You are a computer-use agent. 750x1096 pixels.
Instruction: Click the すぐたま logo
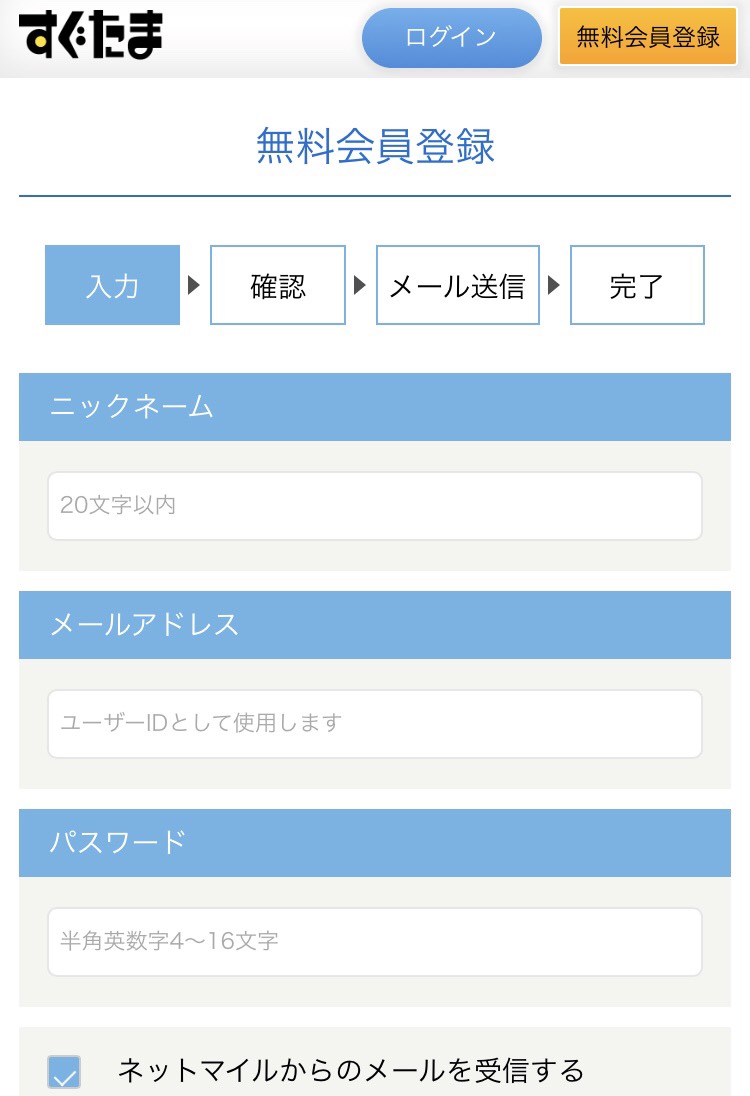(x=91, y=34)
